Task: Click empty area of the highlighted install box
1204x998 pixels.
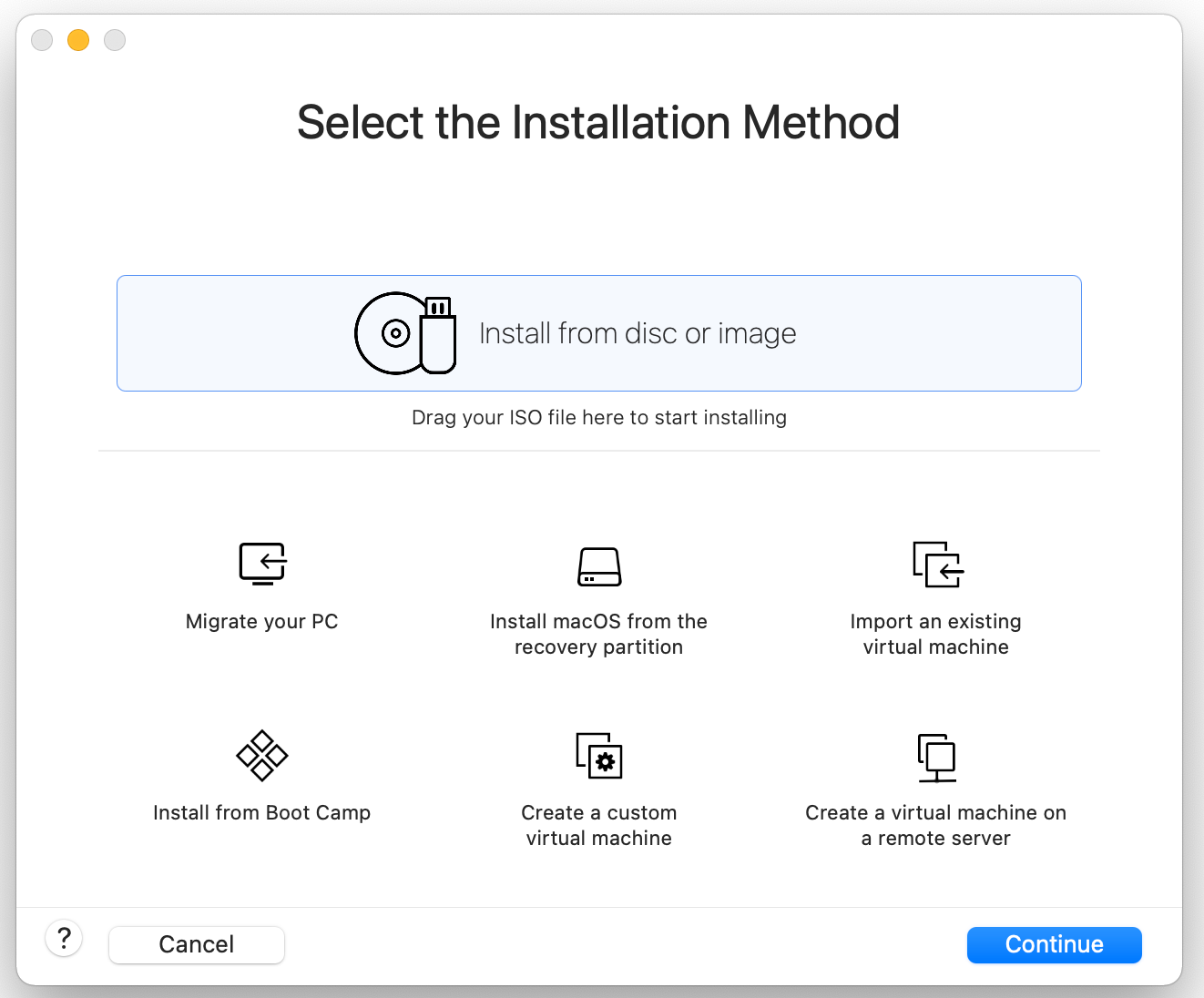Action: pos(938,333)
